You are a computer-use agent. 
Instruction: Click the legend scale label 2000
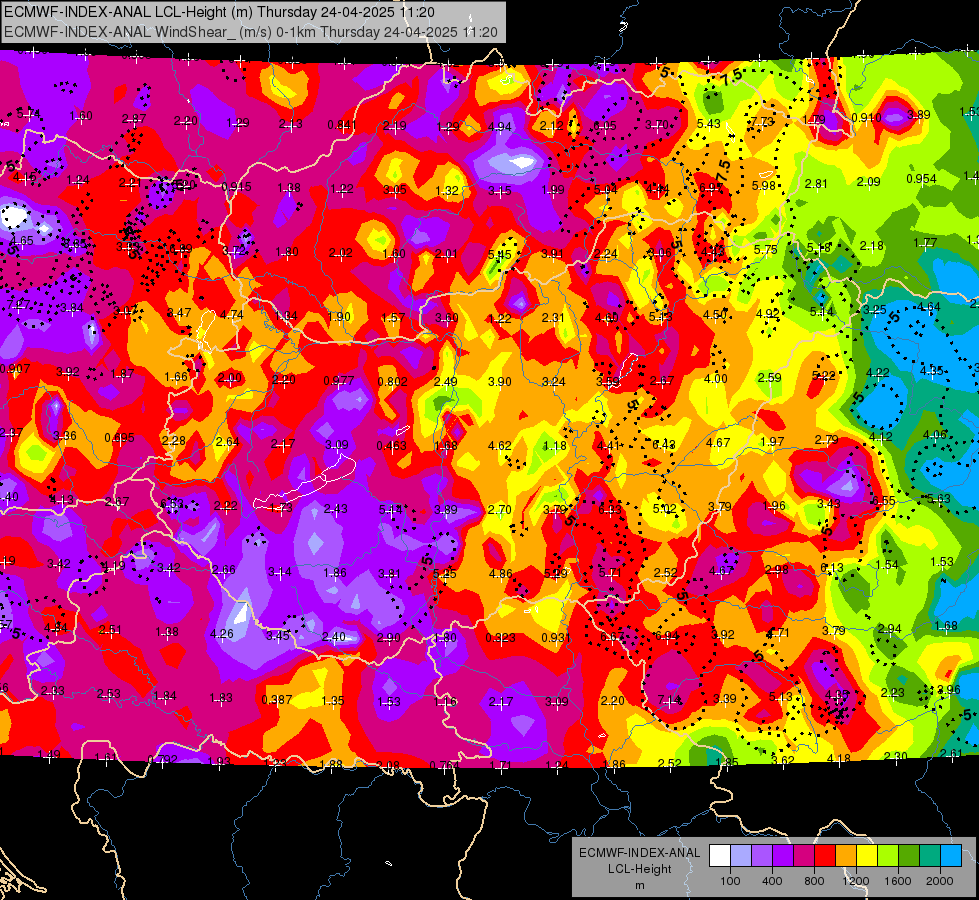point(939,881)
